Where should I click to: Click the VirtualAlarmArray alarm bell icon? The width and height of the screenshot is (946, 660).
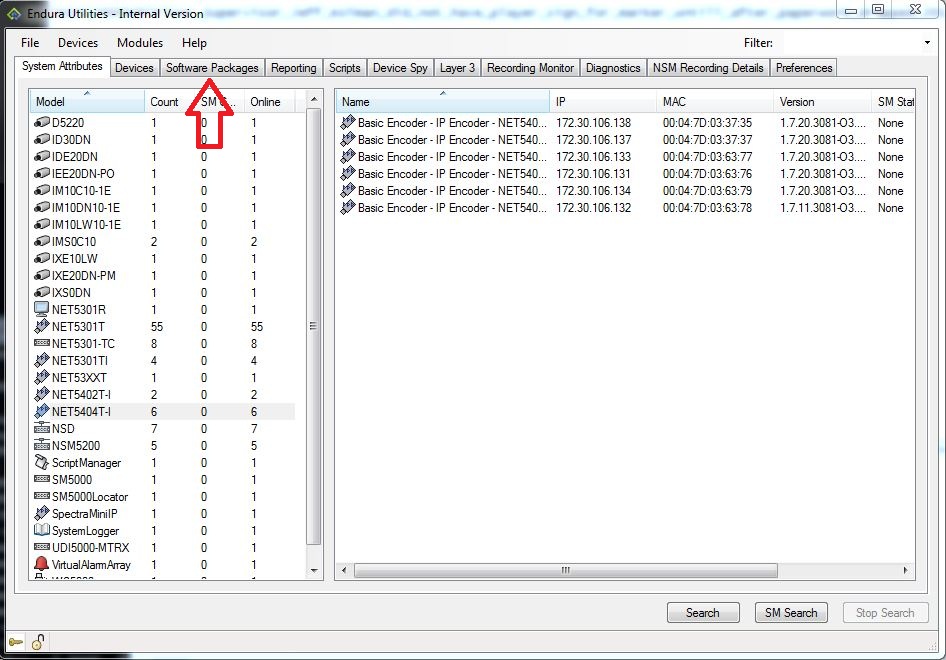pyautogui.click(x=41, y=564)
